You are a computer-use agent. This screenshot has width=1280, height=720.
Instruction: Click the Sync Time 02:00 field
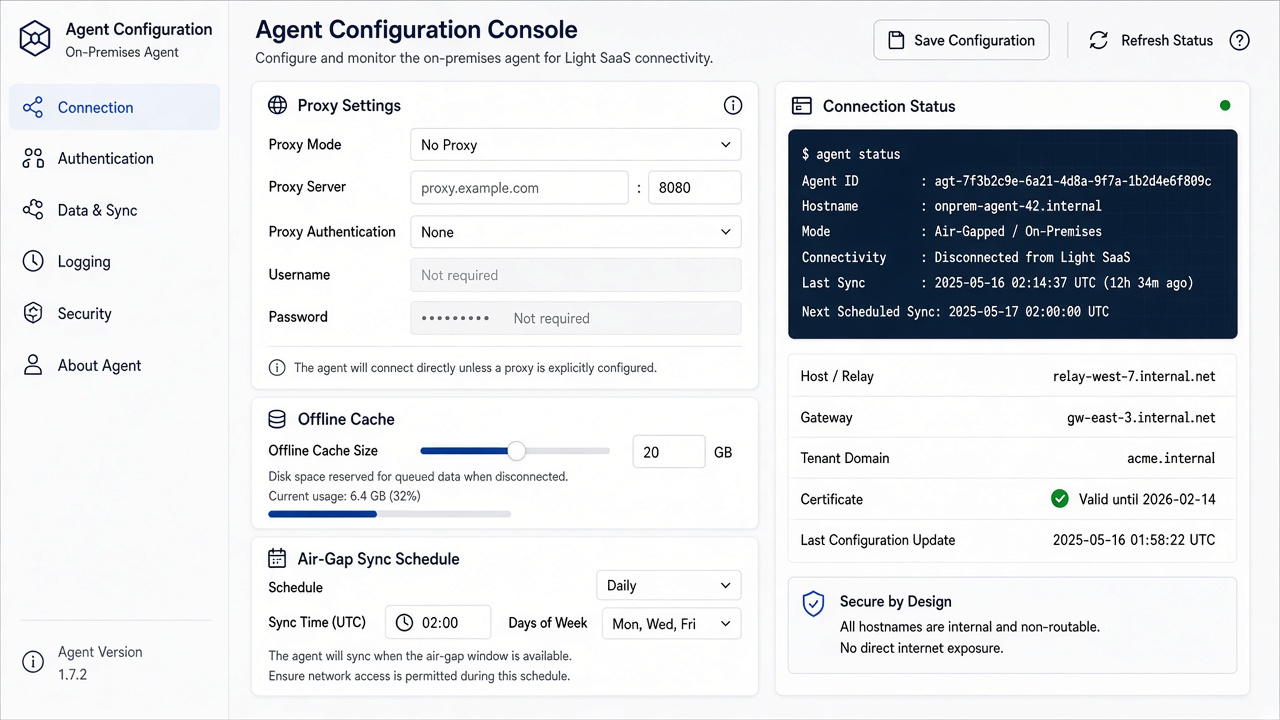438,622
